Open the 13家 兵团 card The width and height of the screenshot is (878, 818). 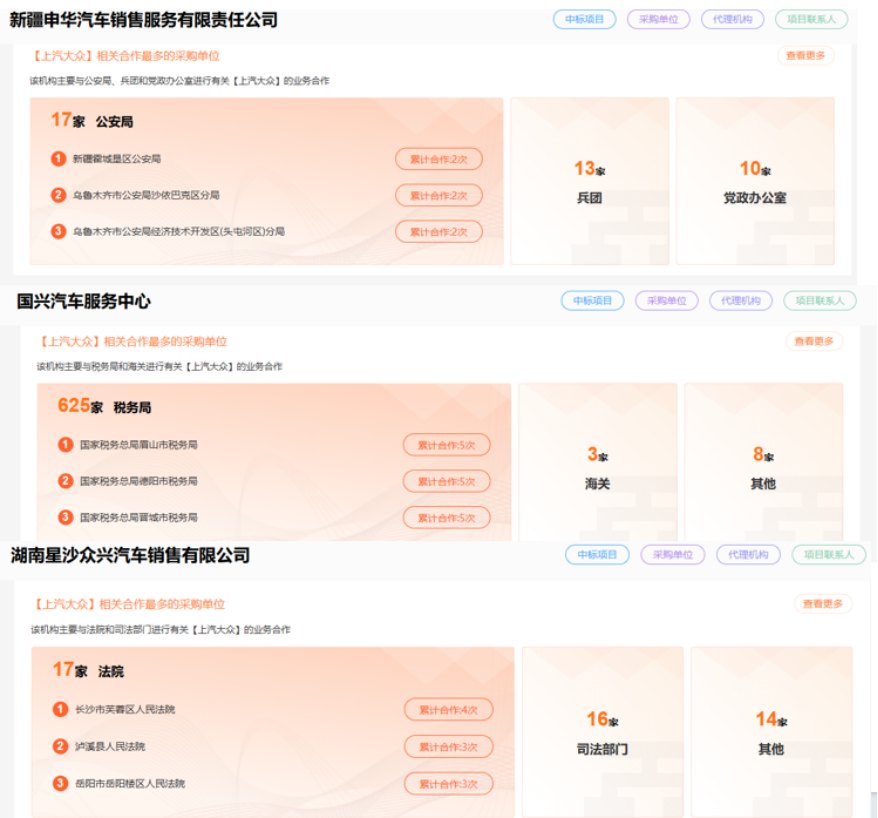pyautogui.click(x=590, y=181)
